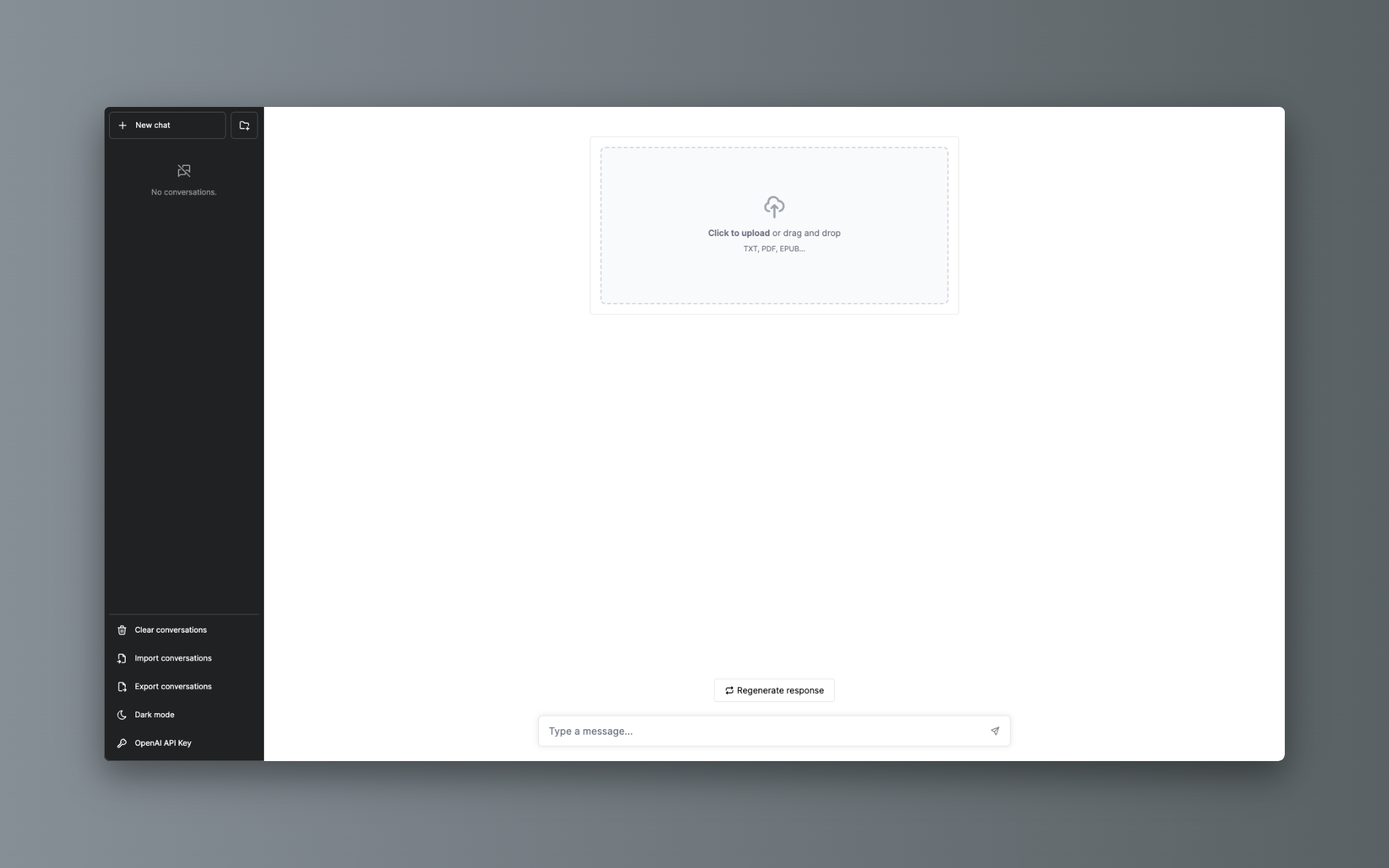This screenshot has width=1389, height=868.
Task: Click the no-conversations chat icon
Action: click(x=184, y=170)
